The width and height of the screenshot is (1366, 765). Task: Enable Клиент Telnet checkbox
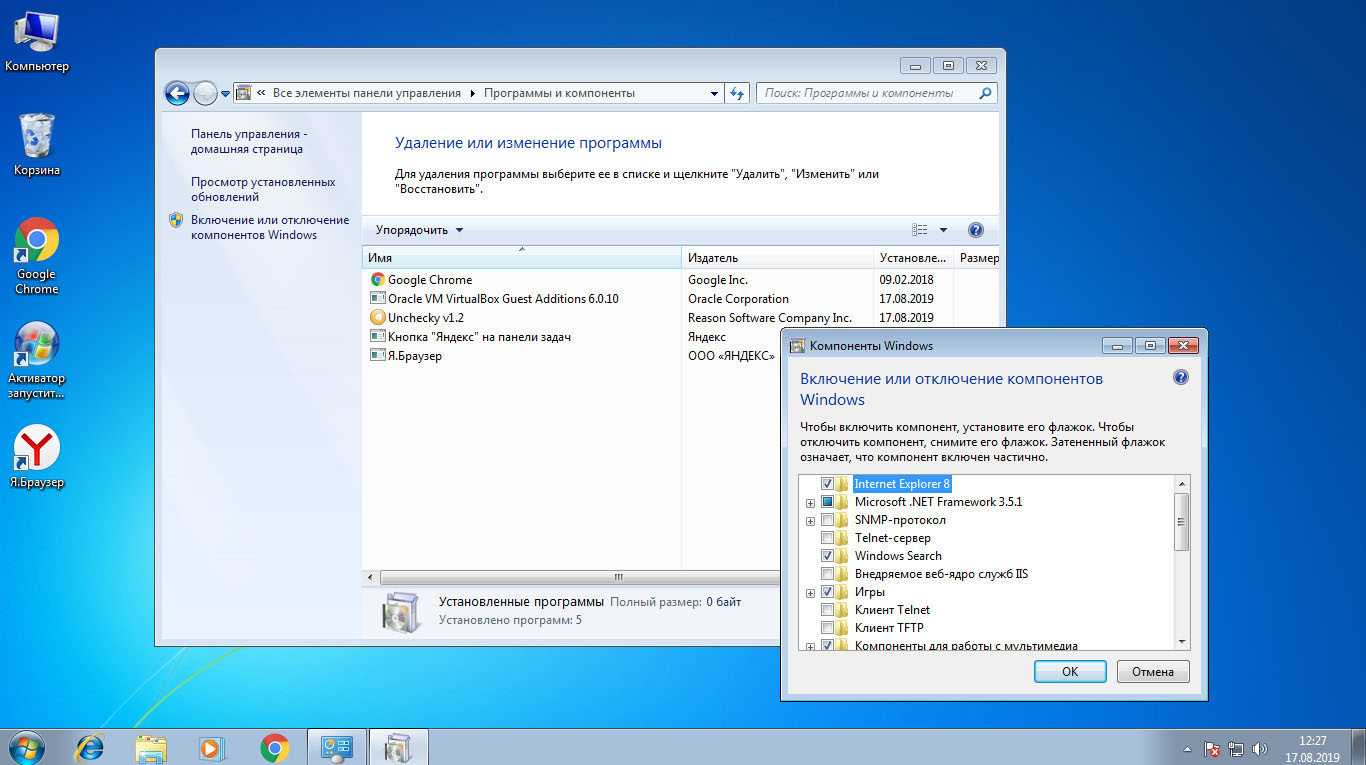point(827,610)
